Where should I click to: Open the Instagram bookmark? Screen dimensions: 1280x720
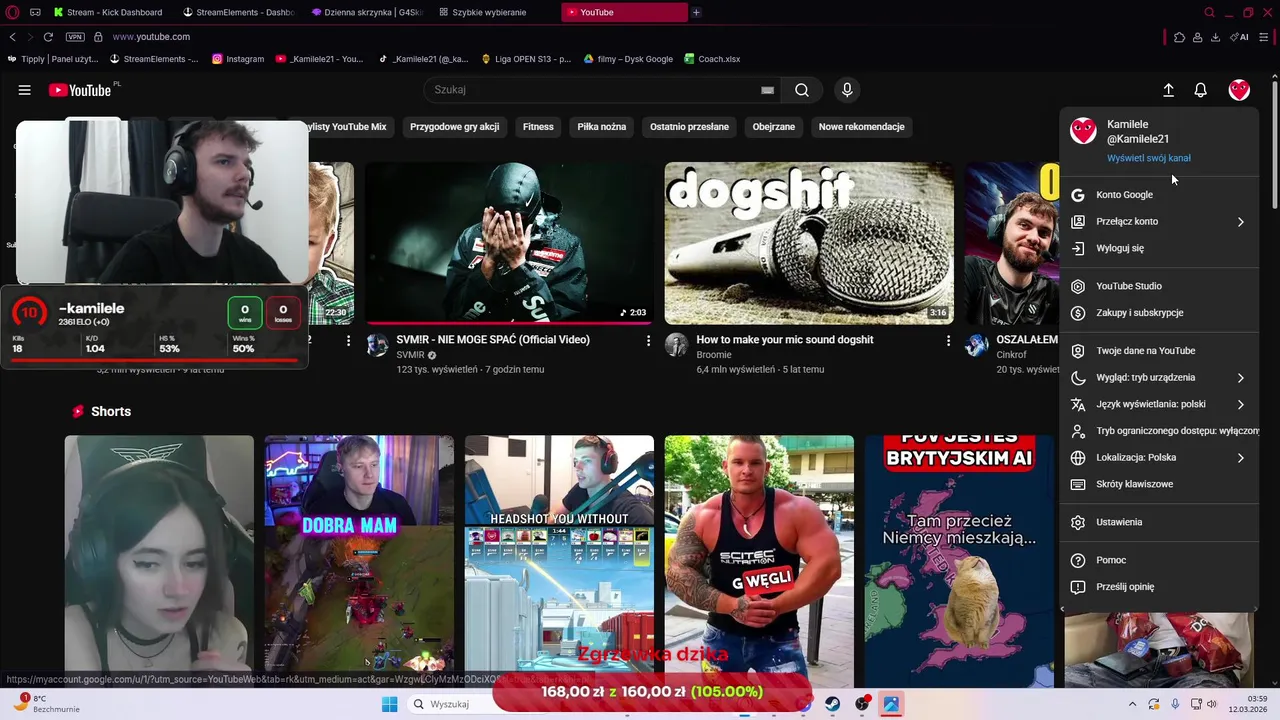(238, 59)
